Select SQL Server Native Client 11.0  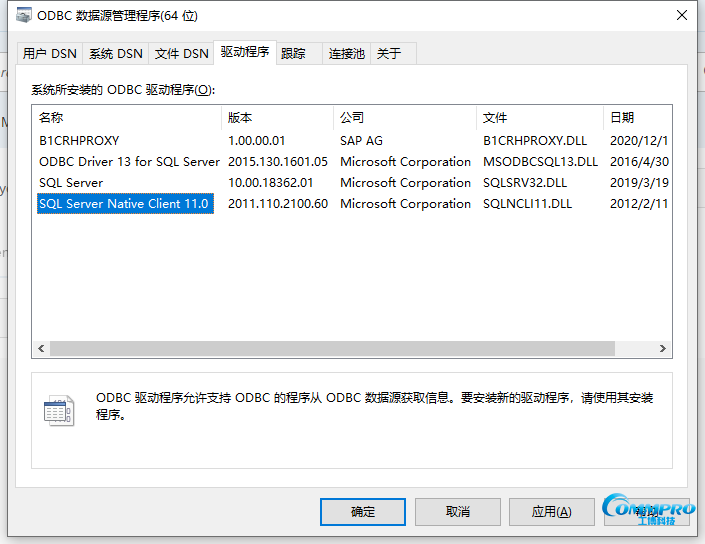124,204
